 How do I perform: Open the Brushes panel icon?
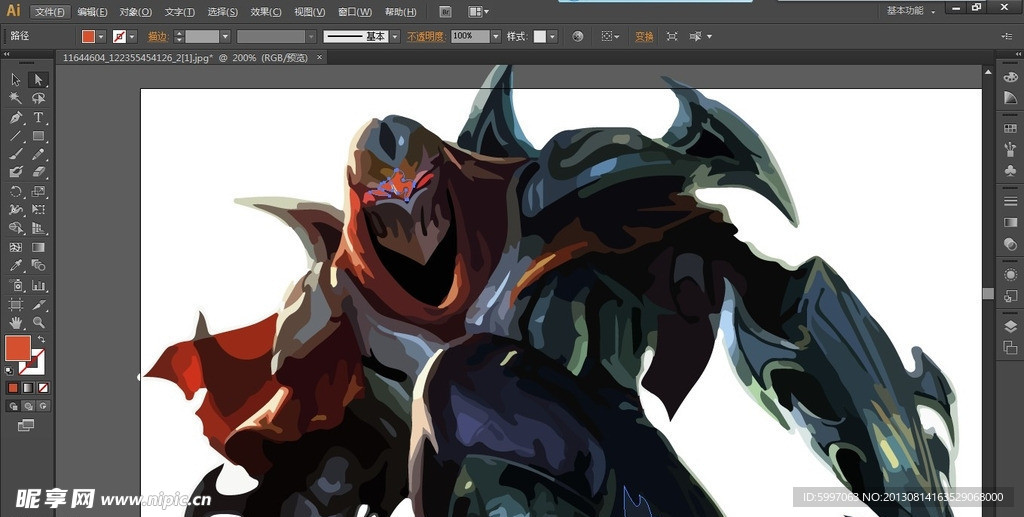[1010, 149]
